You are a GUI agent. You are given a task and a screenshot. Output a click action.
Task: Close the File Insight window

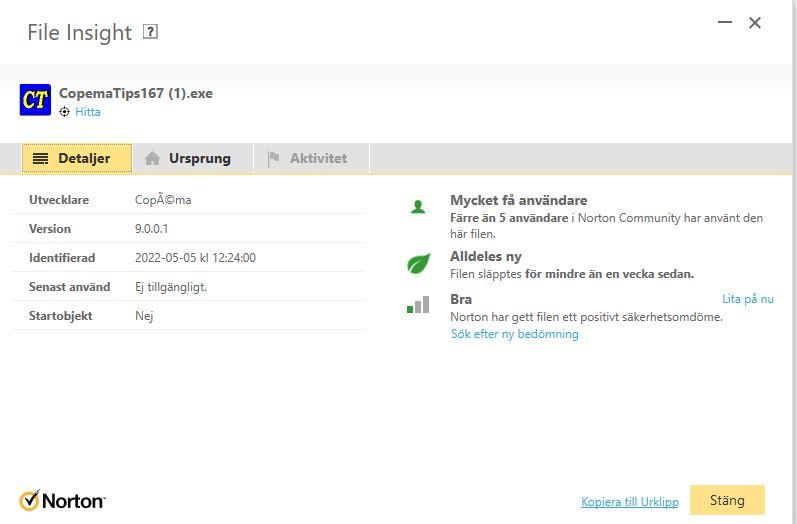(755, 22)
